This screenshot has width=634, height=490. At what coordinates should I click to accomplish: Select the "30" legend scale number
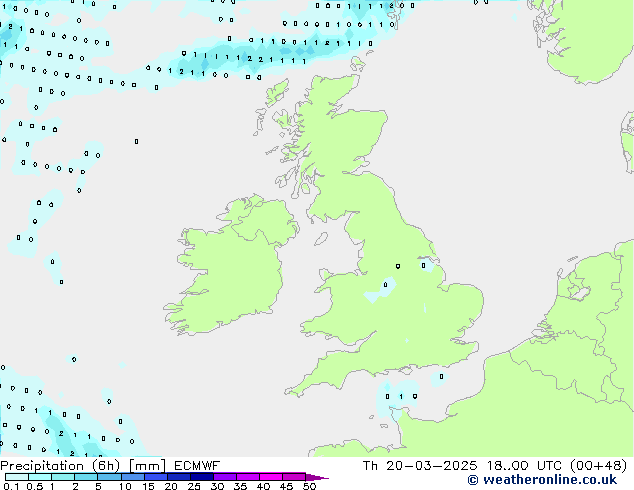(217, 486)
